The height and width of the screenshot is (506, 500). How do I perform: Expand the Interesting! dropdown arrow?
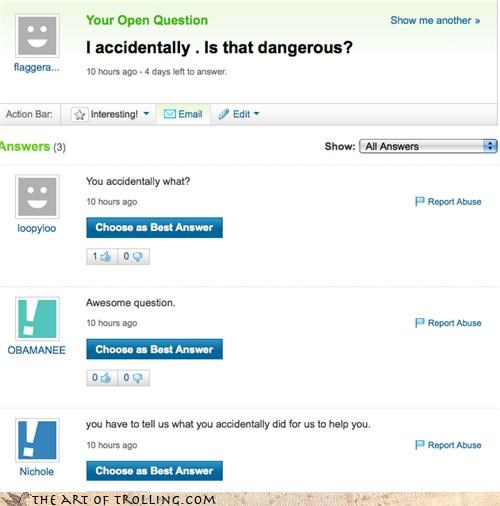146,114
